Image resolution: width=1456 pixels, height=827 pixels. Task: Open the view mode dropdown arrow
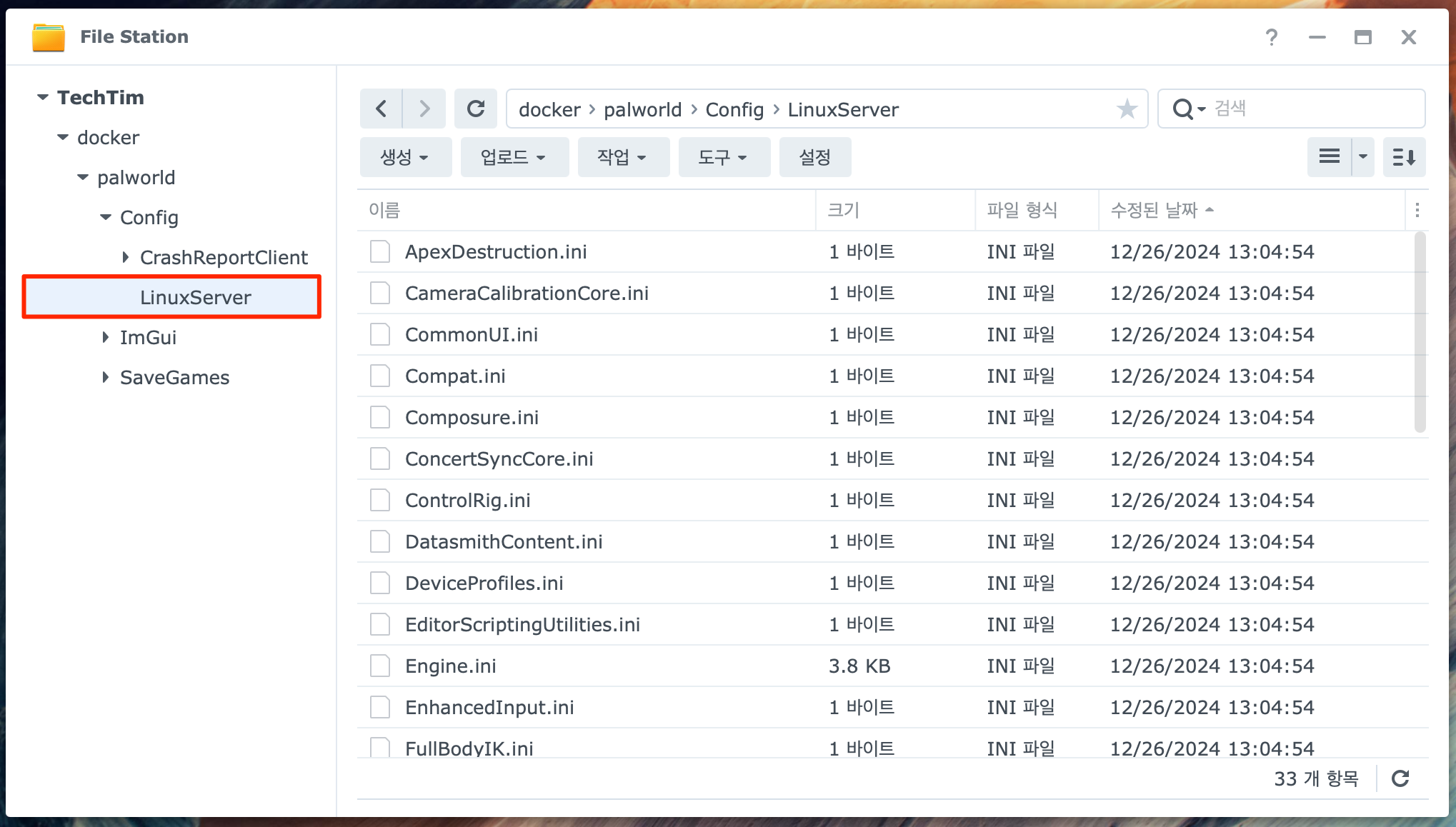pos(1362,156)
